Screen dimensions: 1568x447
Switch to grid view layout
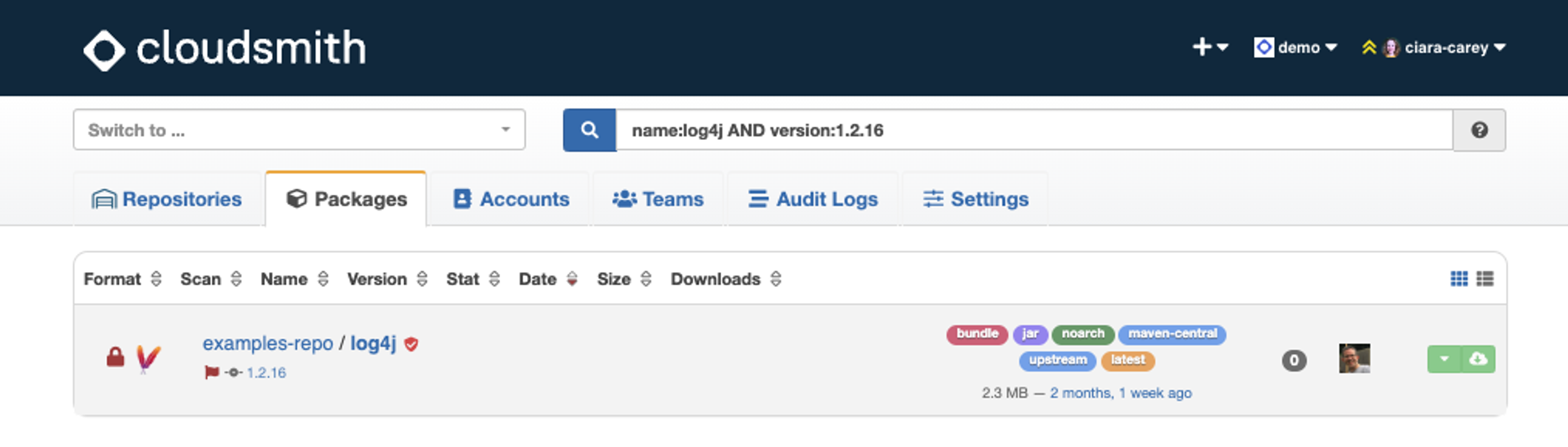coord(1459,279)
